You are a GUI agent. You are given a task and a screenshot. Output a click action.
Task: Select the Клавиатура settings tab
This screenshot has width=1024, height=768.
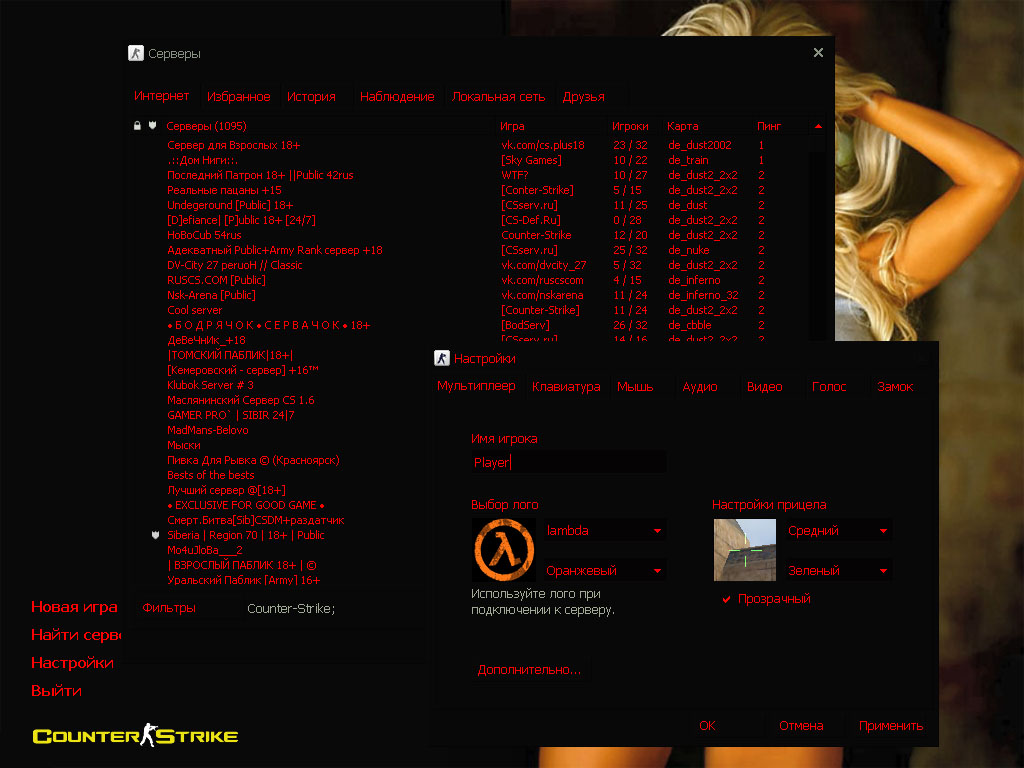pos(566,387)
